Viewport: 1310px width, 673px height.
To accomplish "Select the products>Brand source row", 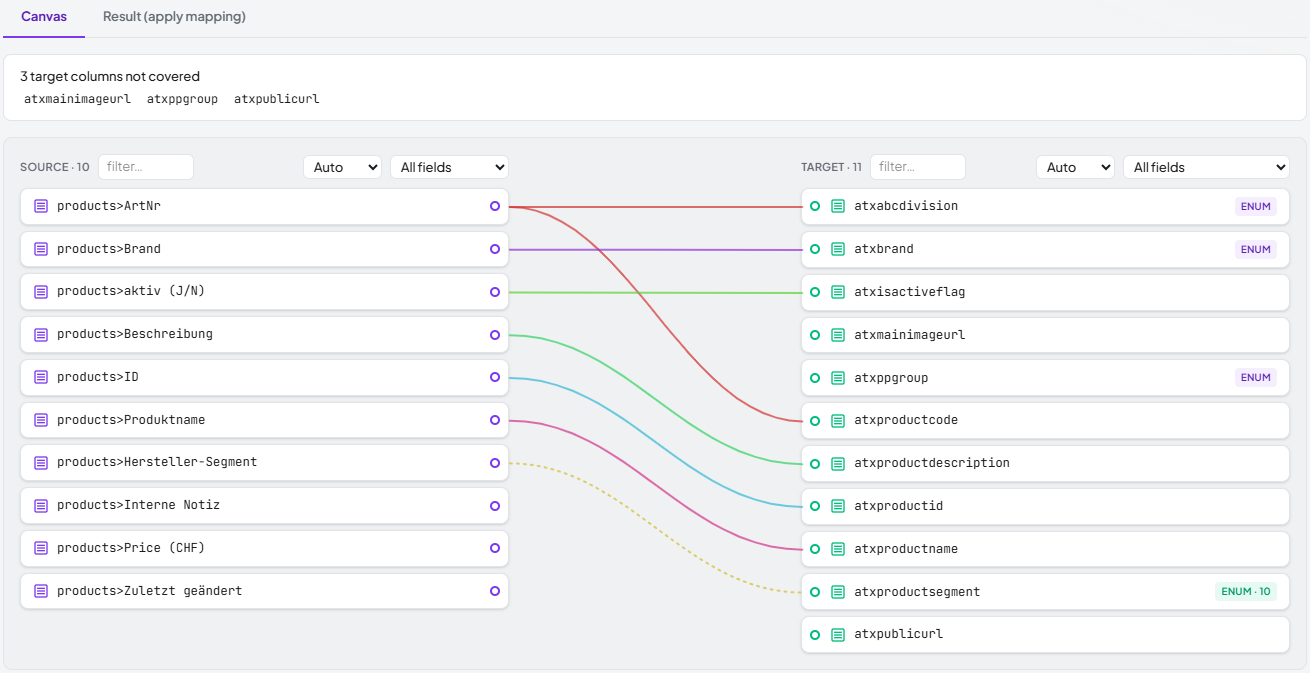I will pos(264,249).
